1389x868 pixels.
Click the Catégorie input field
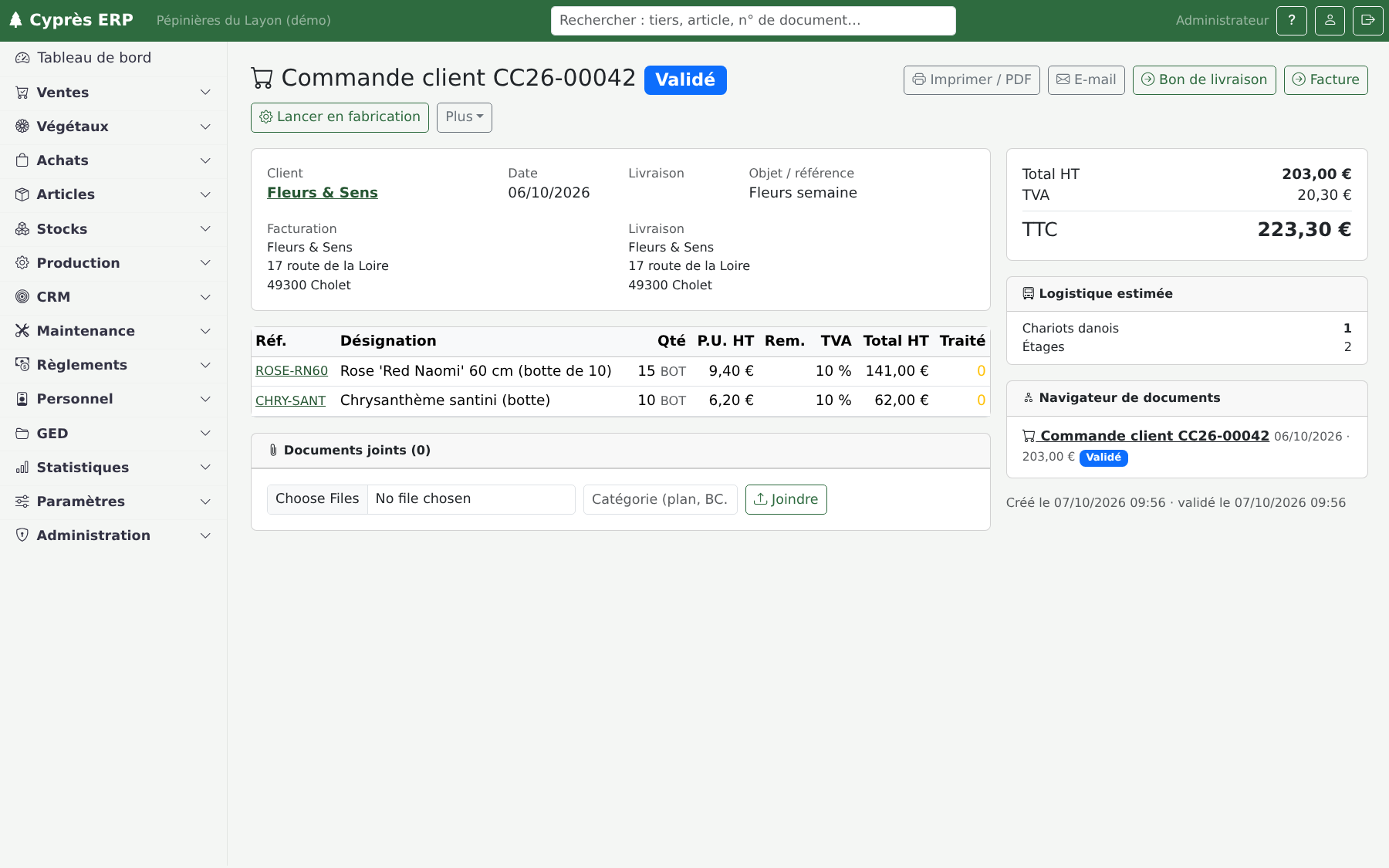click(661, 500)
